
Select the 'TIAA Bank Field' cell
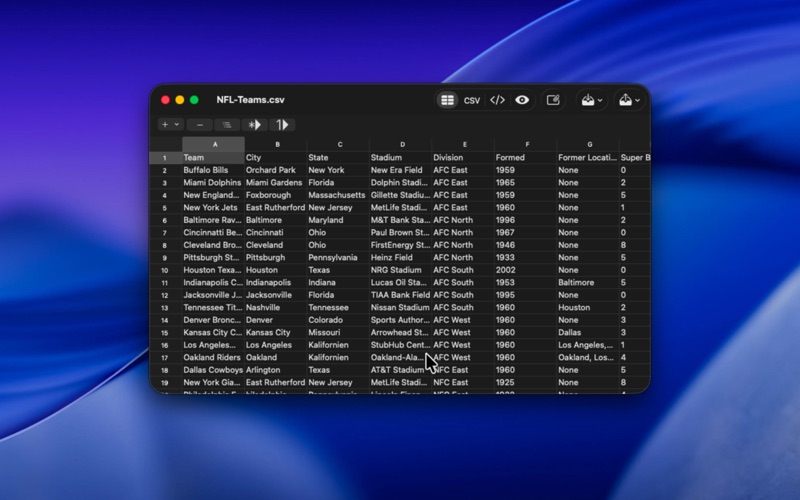click(401, 295)
